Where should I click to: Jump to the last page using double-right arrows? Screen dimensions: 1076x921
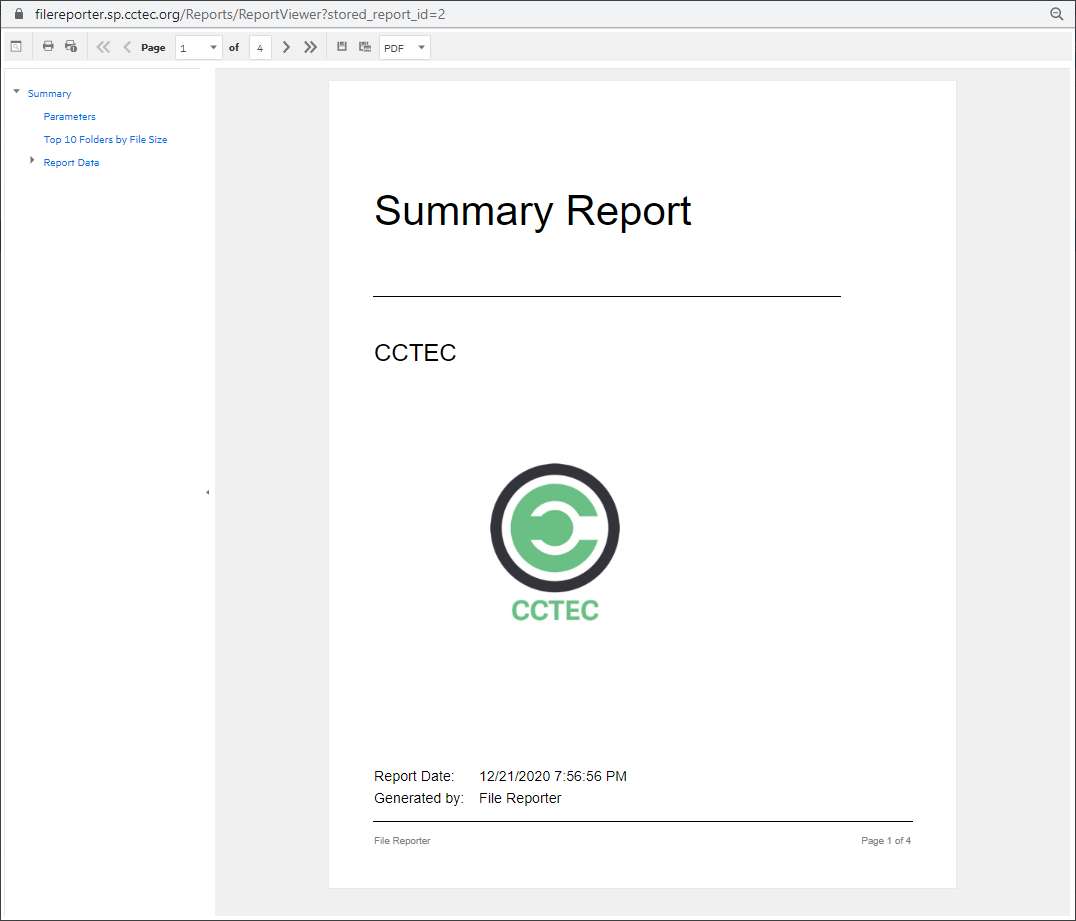tap(310, 47)
